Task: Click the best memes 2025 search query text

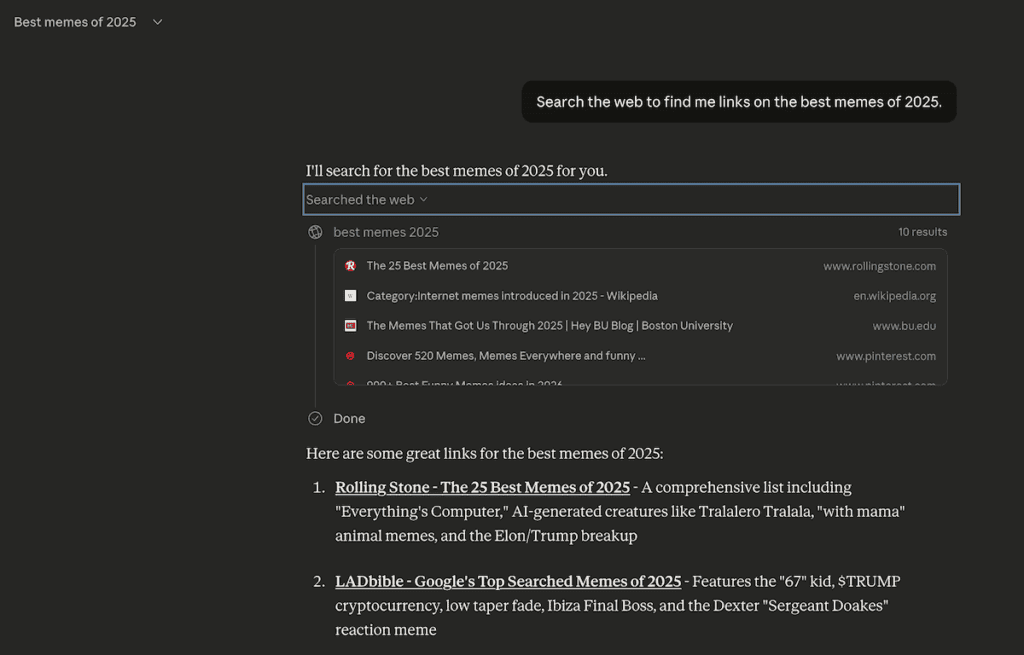Action: click(386, 232)
